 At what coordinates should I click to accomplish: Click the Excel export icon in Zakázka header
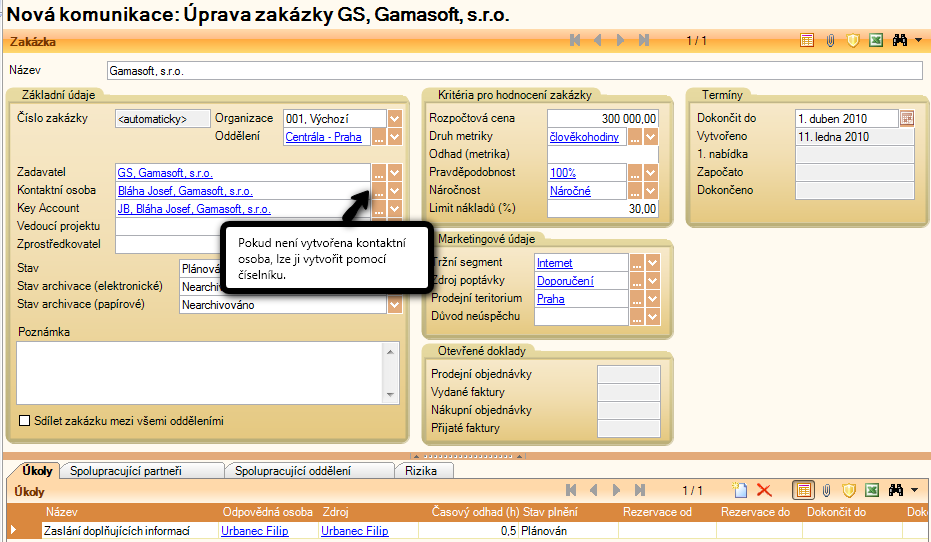coord(875,41)
